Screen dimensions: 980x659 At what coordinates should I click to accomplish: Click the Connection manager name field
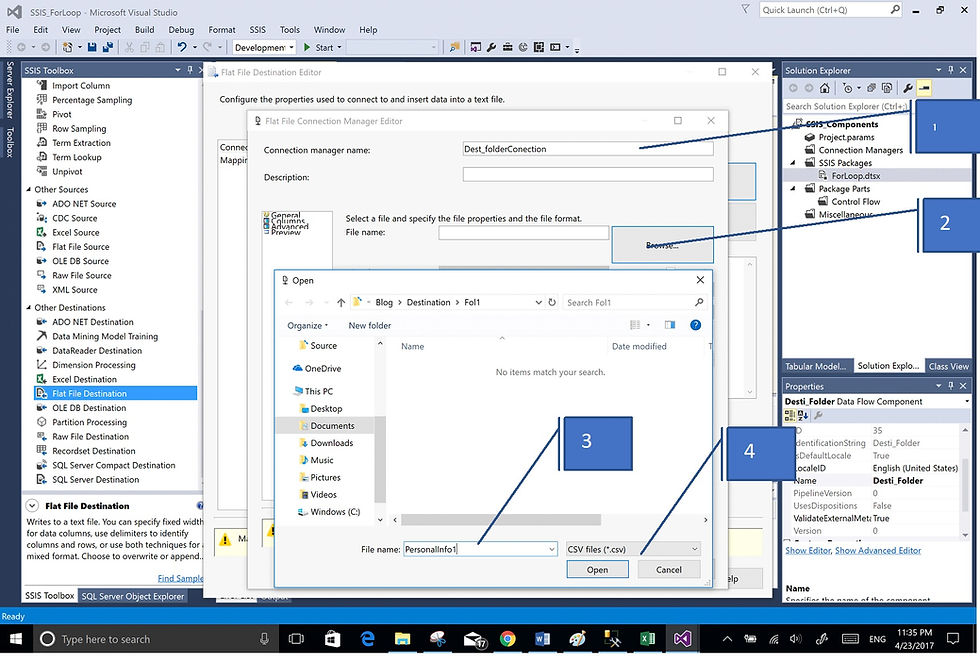tap(588, 149)
